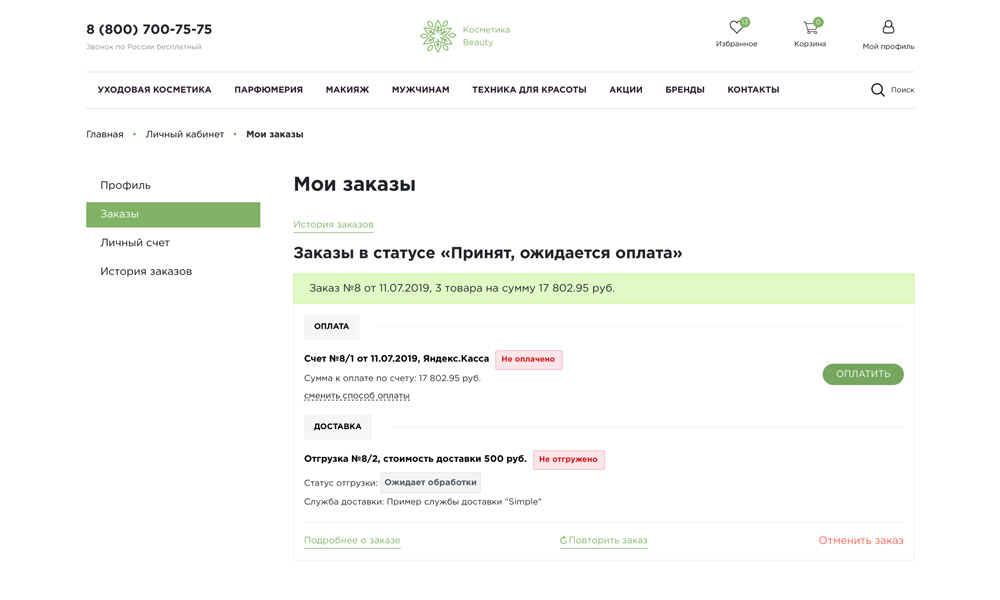Click Отменить заказ to cancel order

click(x=860, y=540)
